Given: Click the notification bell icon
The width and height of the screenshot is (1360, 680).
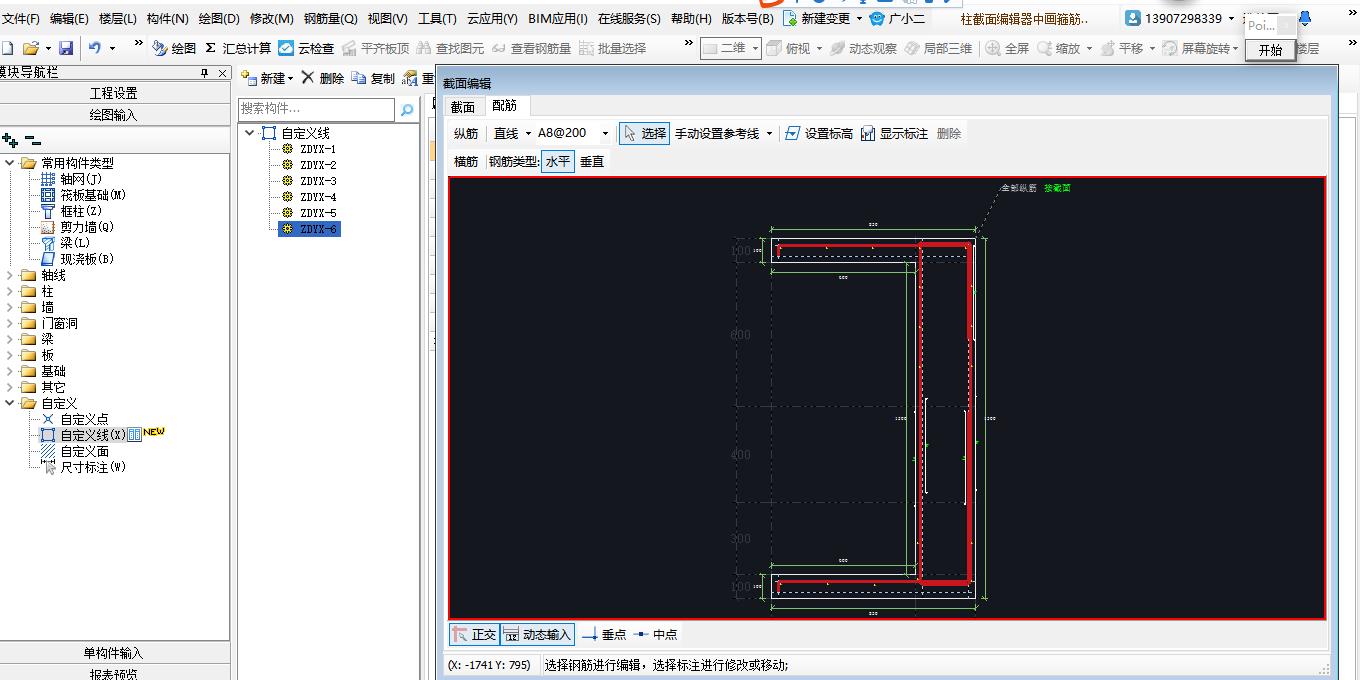Looking at the screenshot, I should 1304,17.
